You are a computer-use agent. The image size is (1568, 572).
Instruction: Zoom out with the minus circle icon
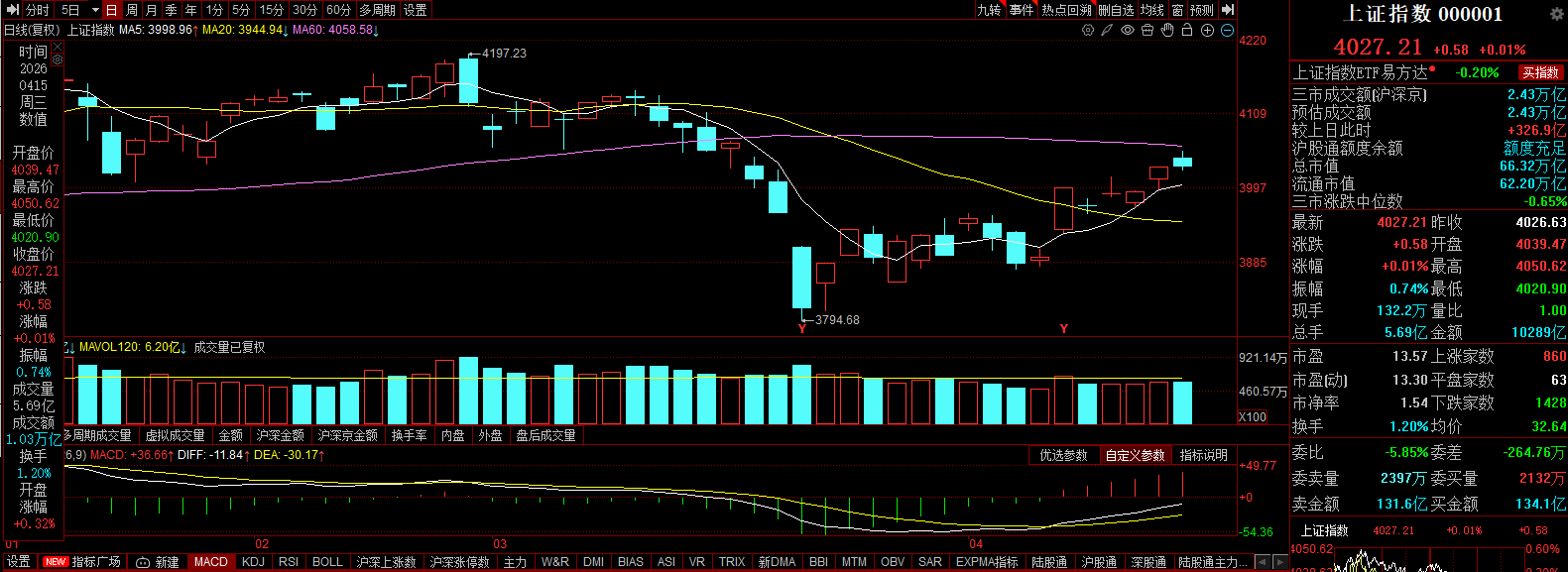point(1228,31)
